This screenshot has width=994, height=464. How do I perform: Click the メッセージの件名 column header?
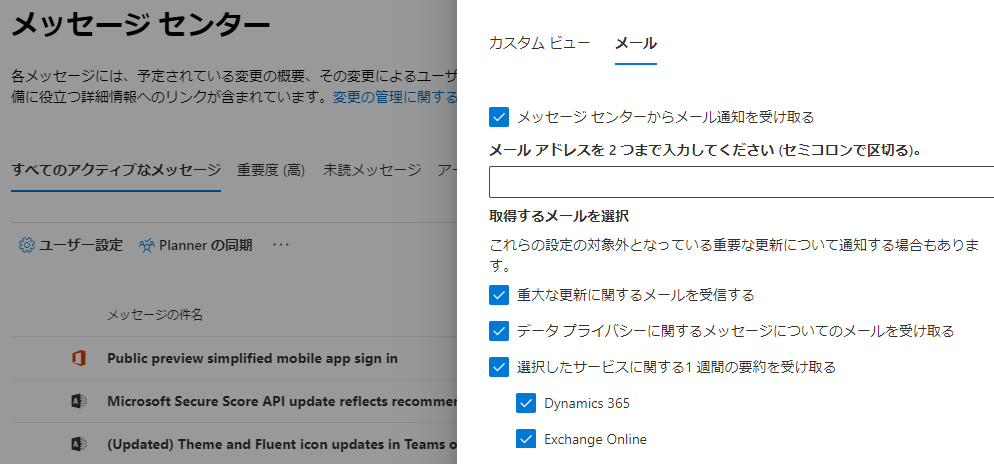click(x=155, y=315)
